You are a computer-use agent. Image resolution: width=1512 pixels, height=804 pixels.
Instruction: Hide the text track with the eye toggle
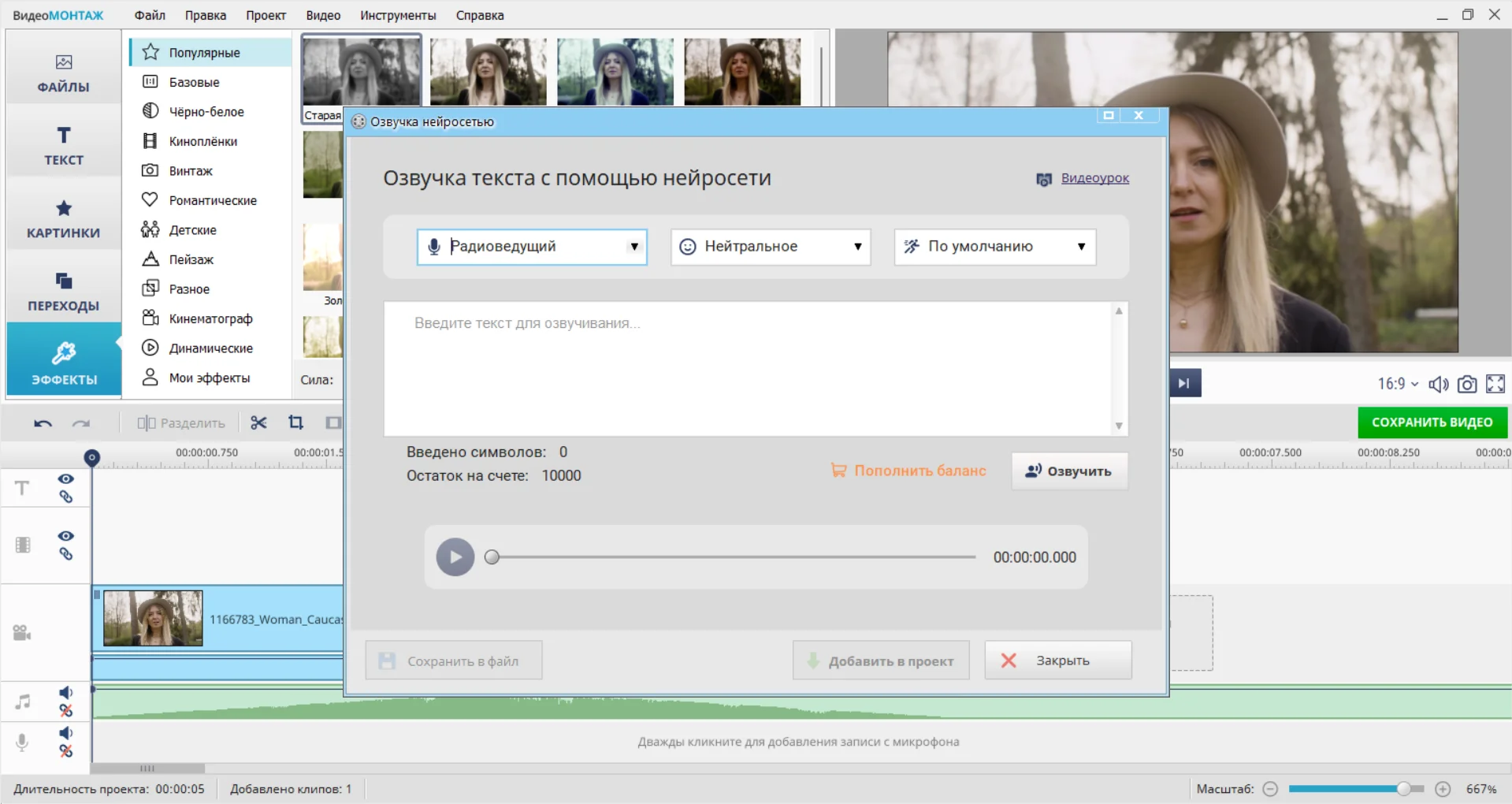[x=65, y=478]
